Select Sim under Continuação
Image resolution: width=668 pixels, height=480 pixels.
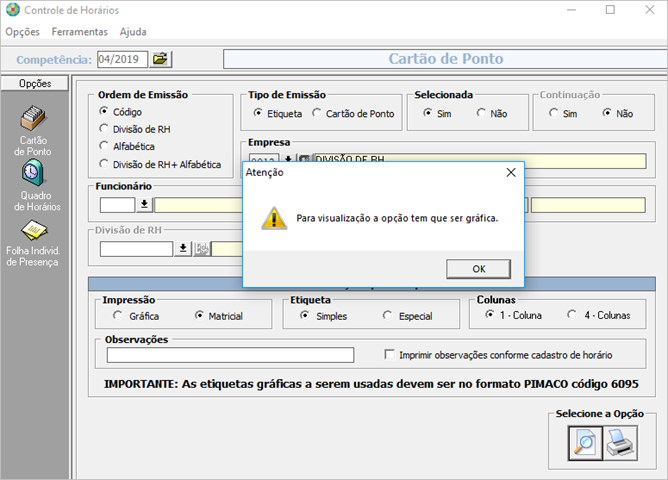pyautogui.click(x=553, y=113)
